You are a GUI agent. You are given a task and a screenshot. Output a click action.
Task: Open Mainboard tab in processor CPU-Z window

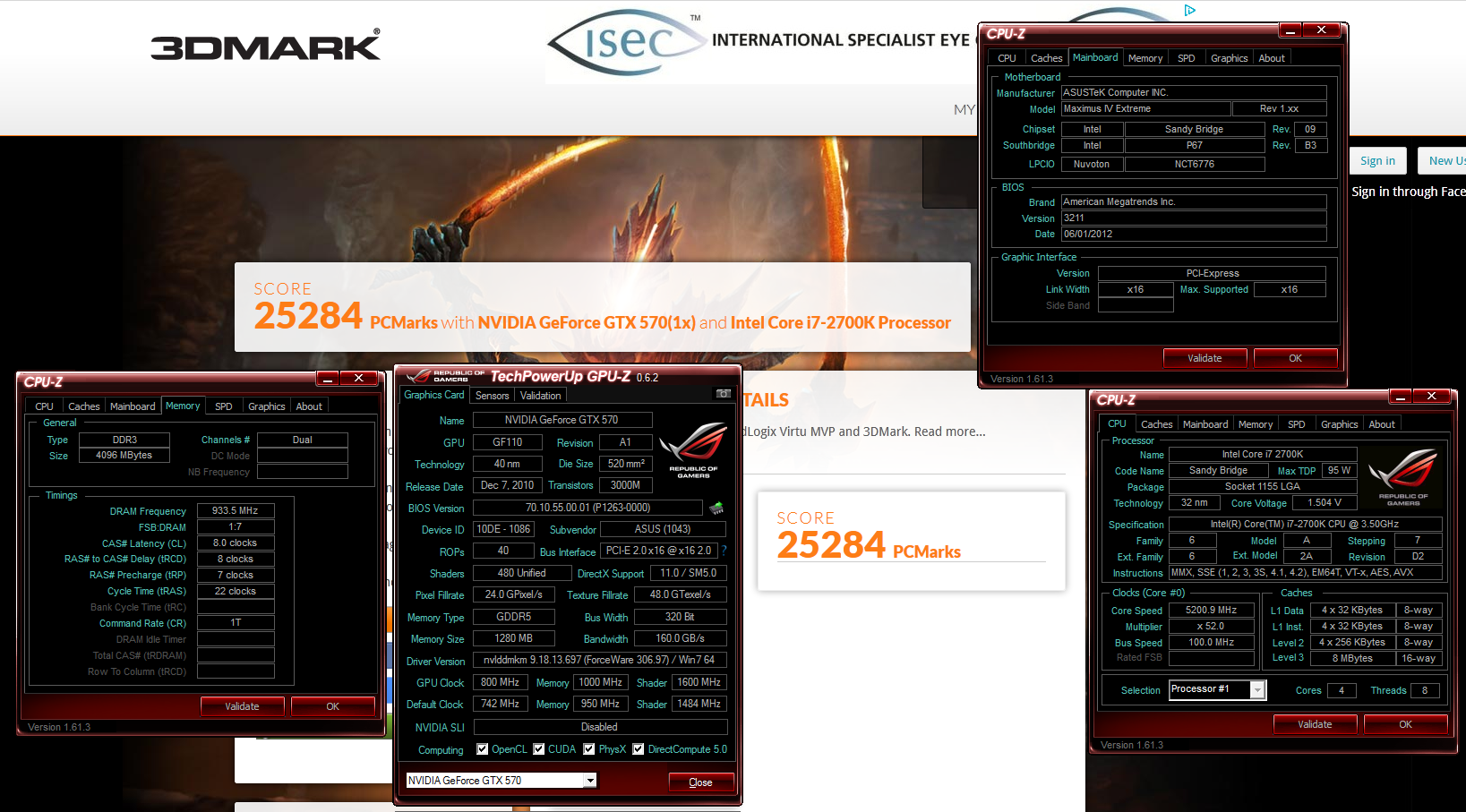click(1205, 424)
